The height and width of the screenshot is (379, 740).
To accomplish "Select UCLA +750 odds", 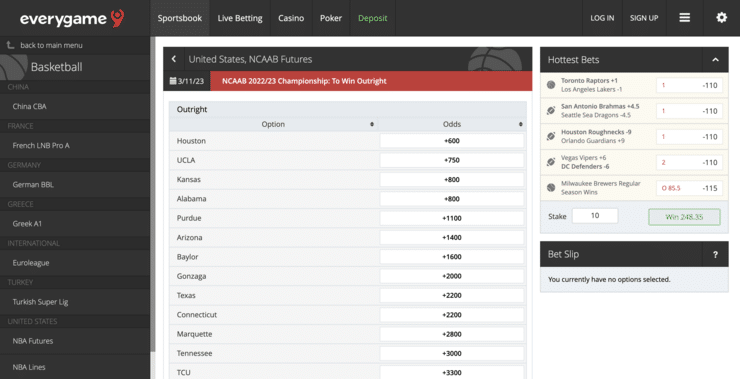I will (452, 160).
